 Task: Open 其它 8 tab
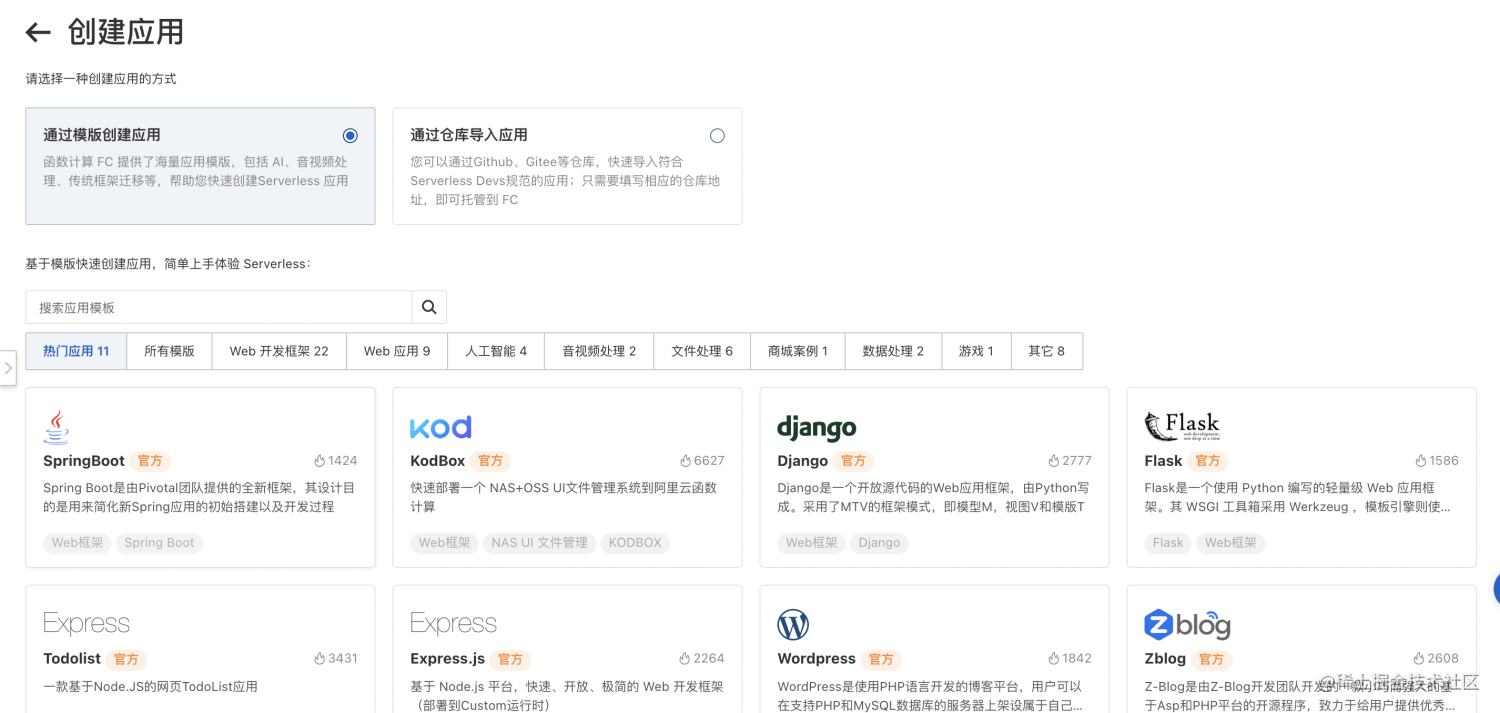pyautogui.click(x=1047, y=351)
